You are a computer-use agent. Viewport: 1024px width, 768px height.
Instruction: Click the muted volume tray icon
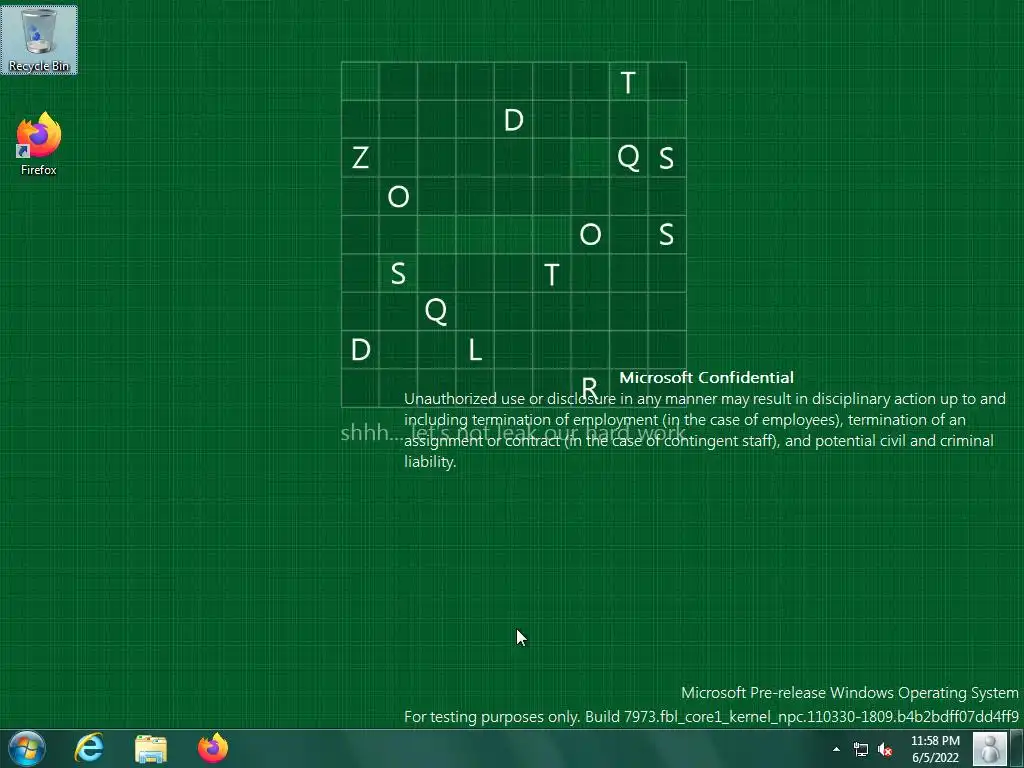[x=885, y=749]
